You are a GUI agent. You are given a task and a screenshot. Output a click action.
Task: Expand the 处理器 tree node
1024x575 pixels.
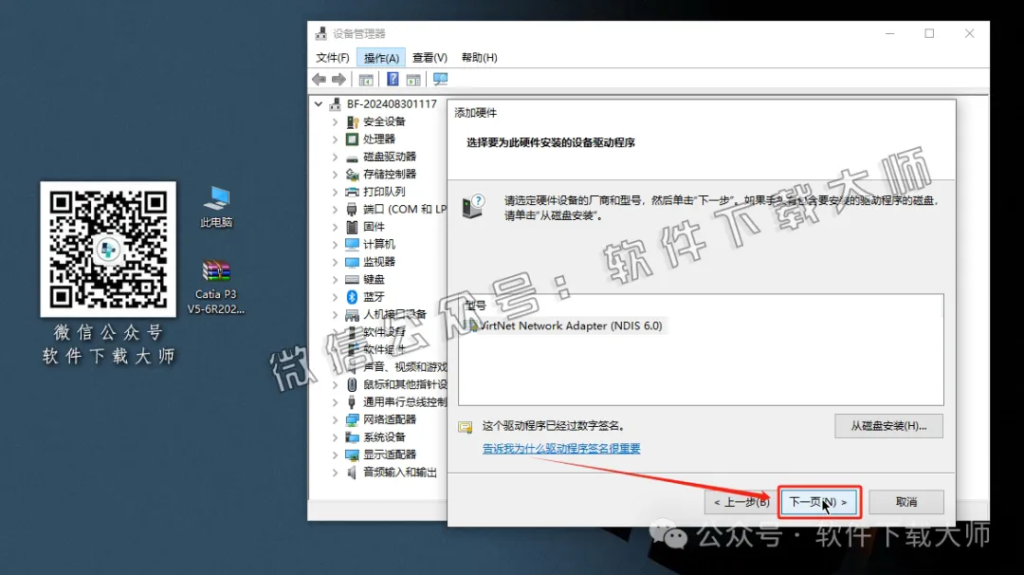coord(335,139)
